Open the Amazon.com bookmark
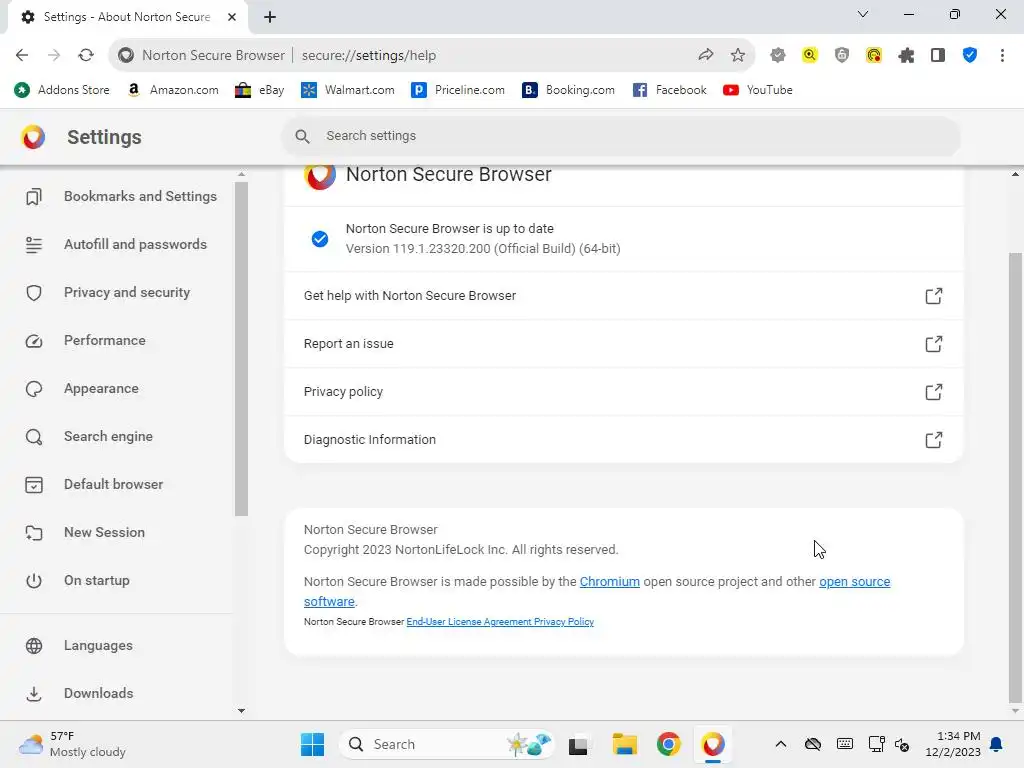The image size is (1024, 768). click(173, 90)
